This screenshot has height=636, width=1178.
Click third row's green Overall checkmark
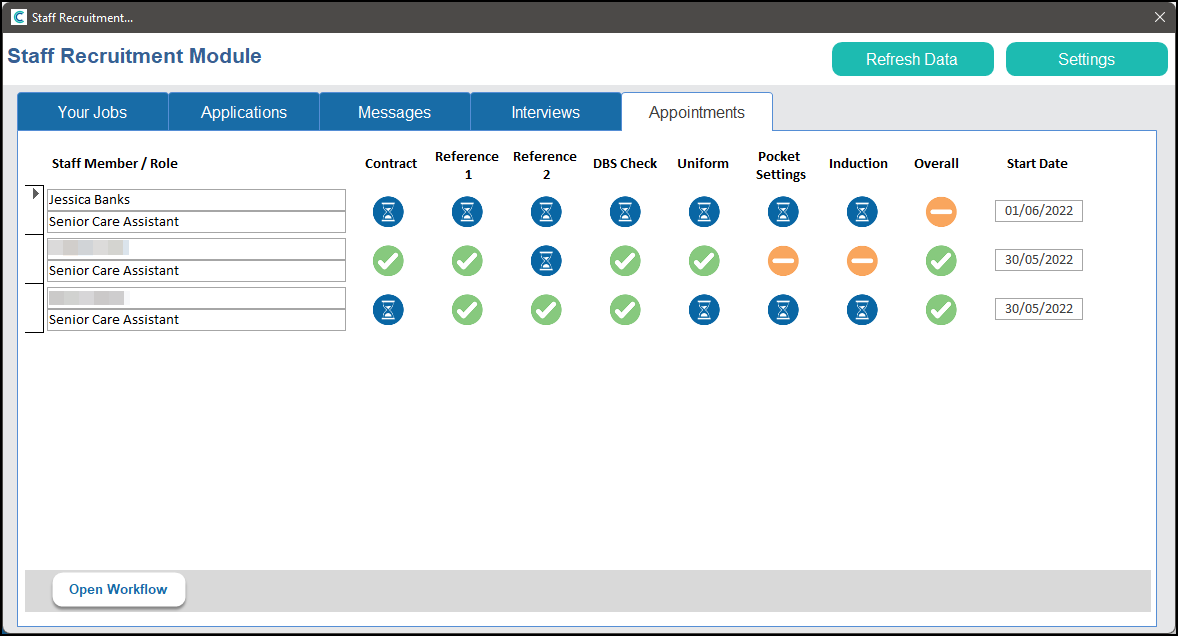coord(941,309)
